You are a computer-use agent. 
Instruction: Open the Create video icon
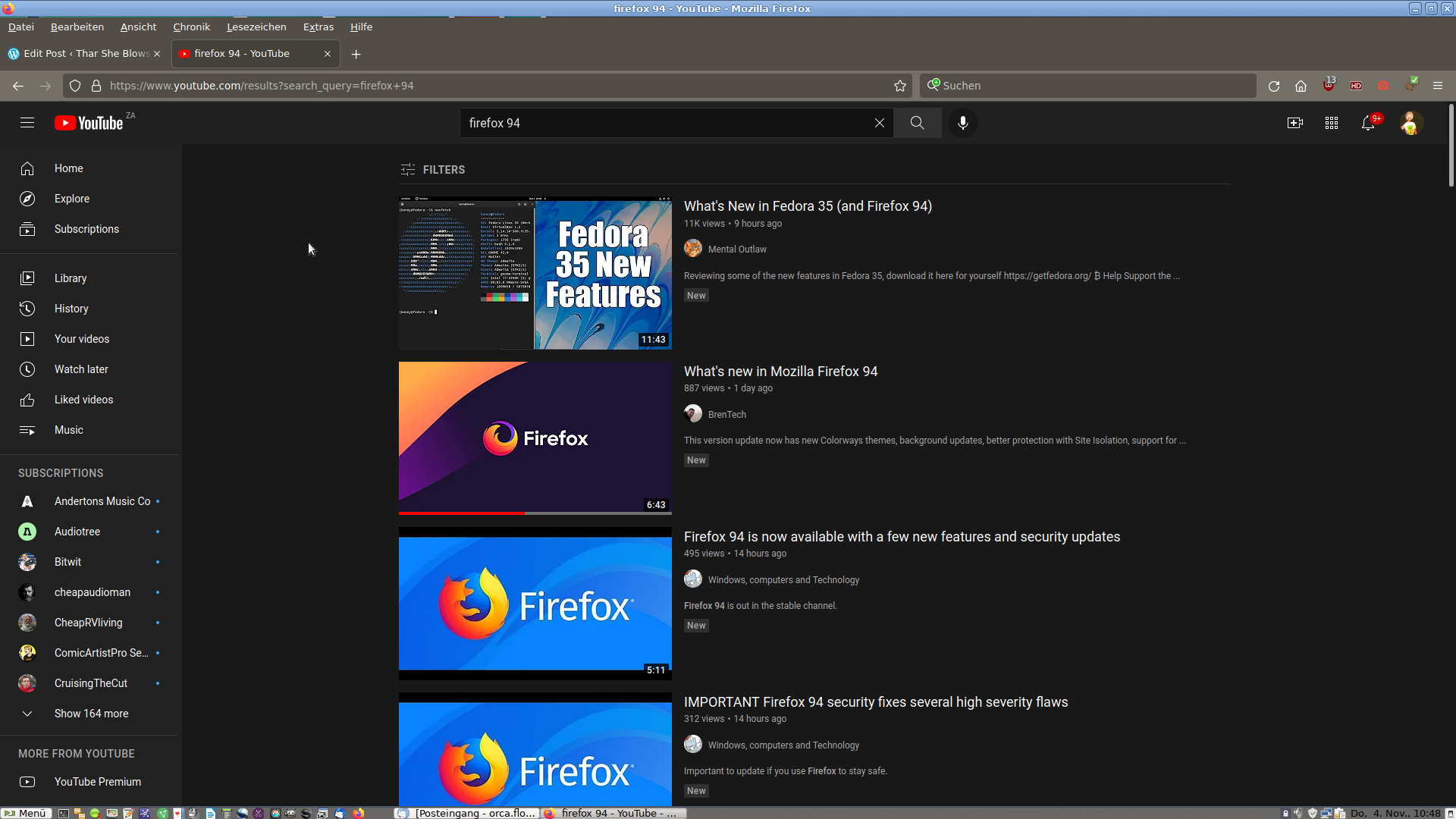(x=1295, y=123)
